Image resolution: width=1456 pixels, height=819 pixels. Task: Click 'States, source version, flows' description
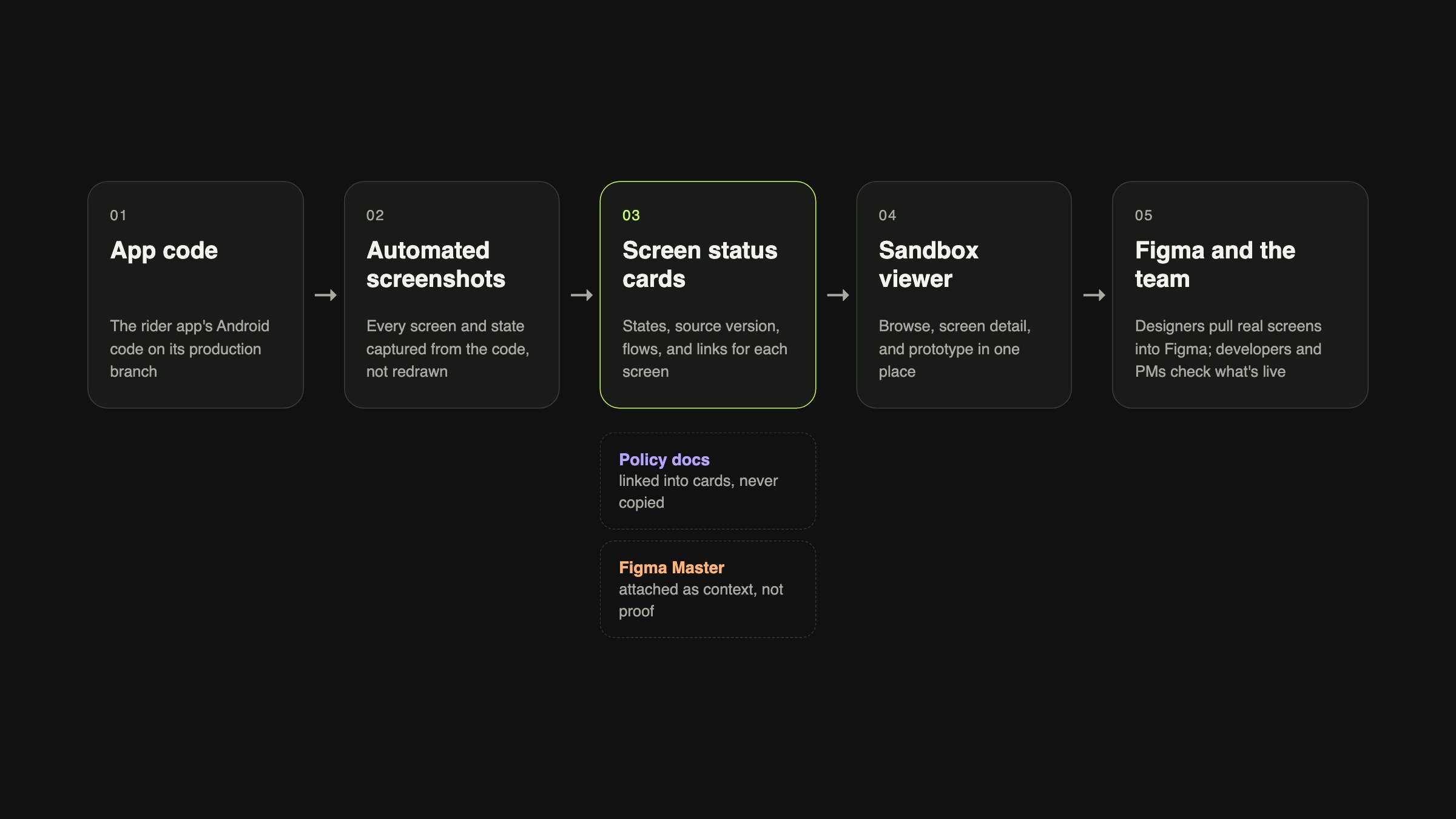(704, 349)
